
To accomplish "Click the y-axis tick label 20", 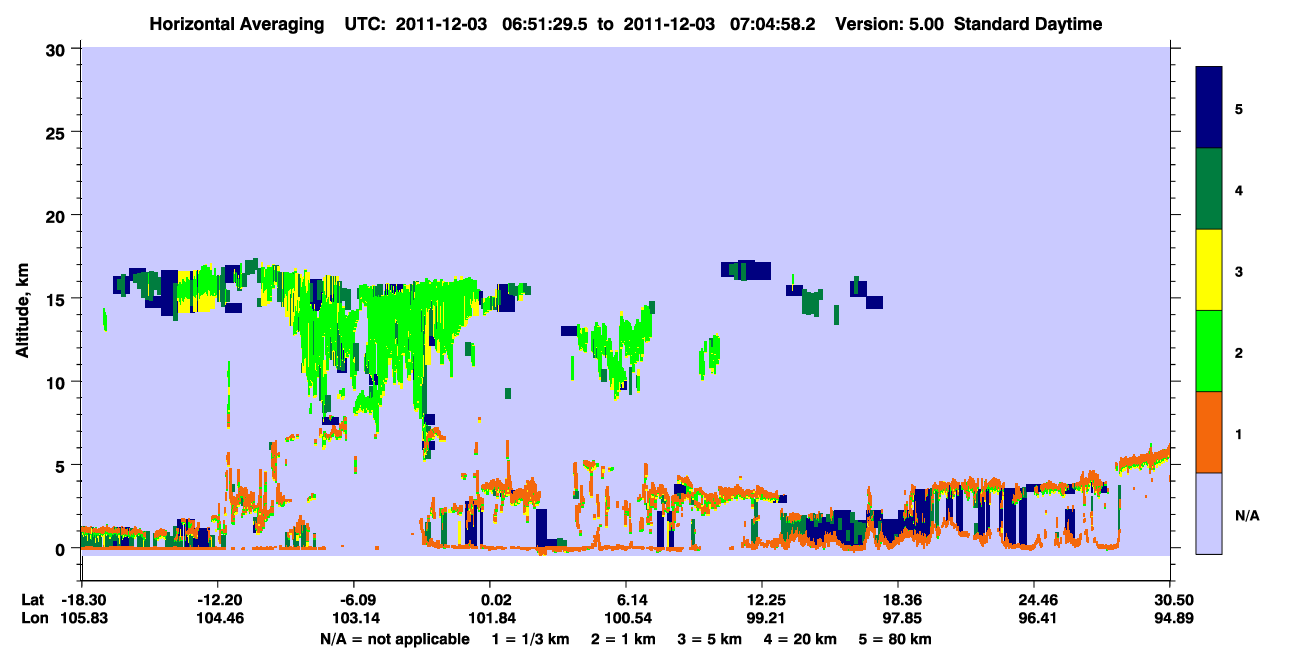I will pyautogui.click(x=58, y=215).
